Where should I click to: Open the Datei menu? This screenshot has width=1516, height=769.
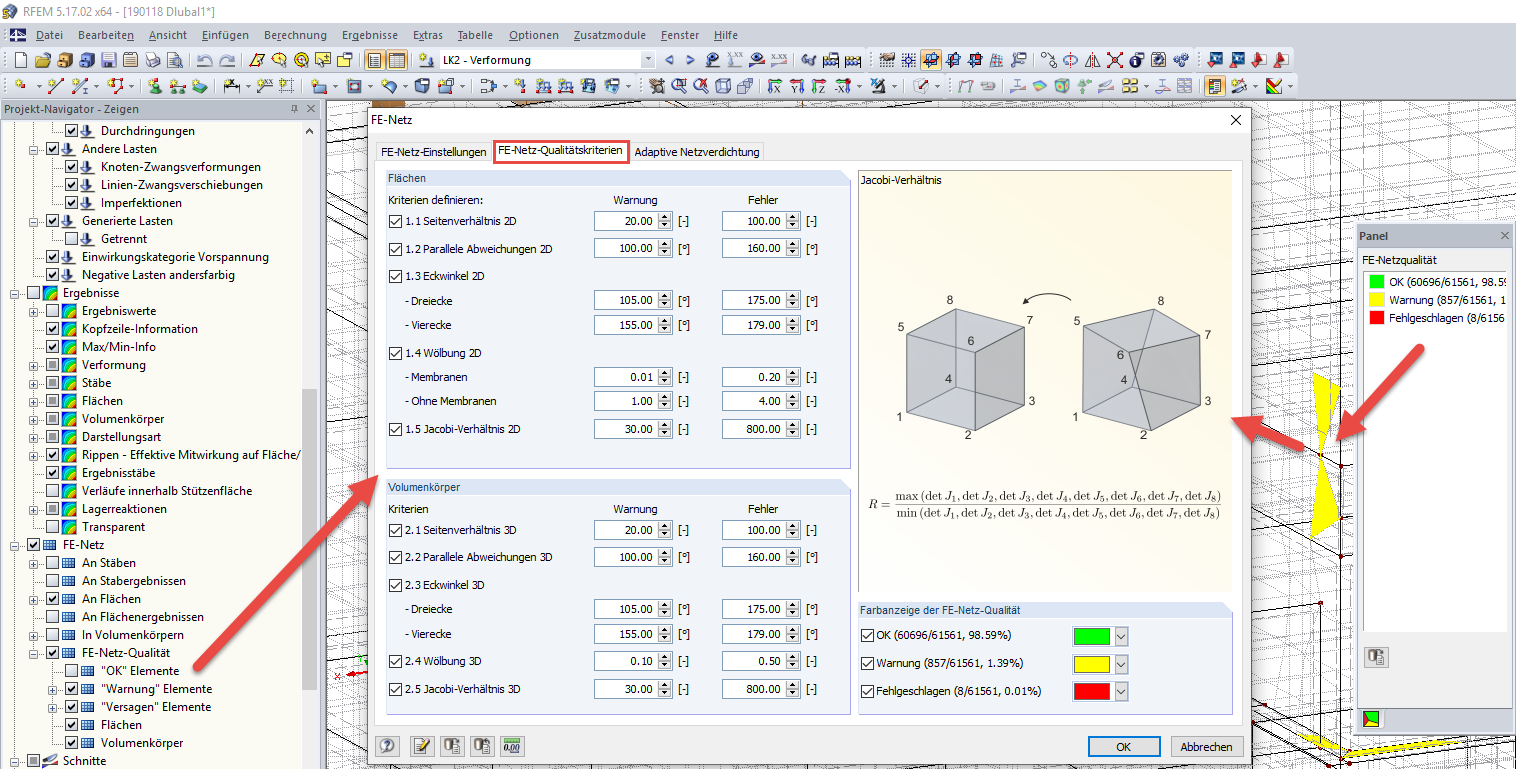49,35
